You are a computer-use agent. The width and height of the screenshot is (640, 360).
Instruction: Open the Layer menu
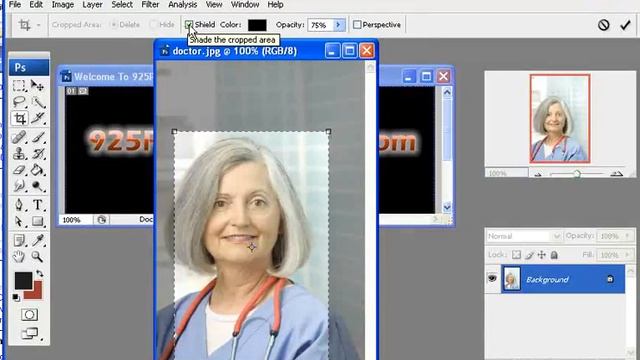click(x=92, y=5)
